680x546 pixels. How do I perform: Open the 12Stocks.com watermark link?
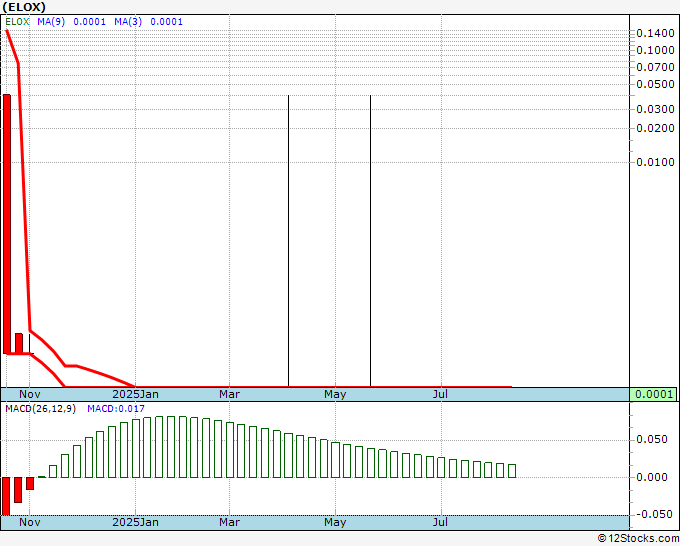[637, 538]
